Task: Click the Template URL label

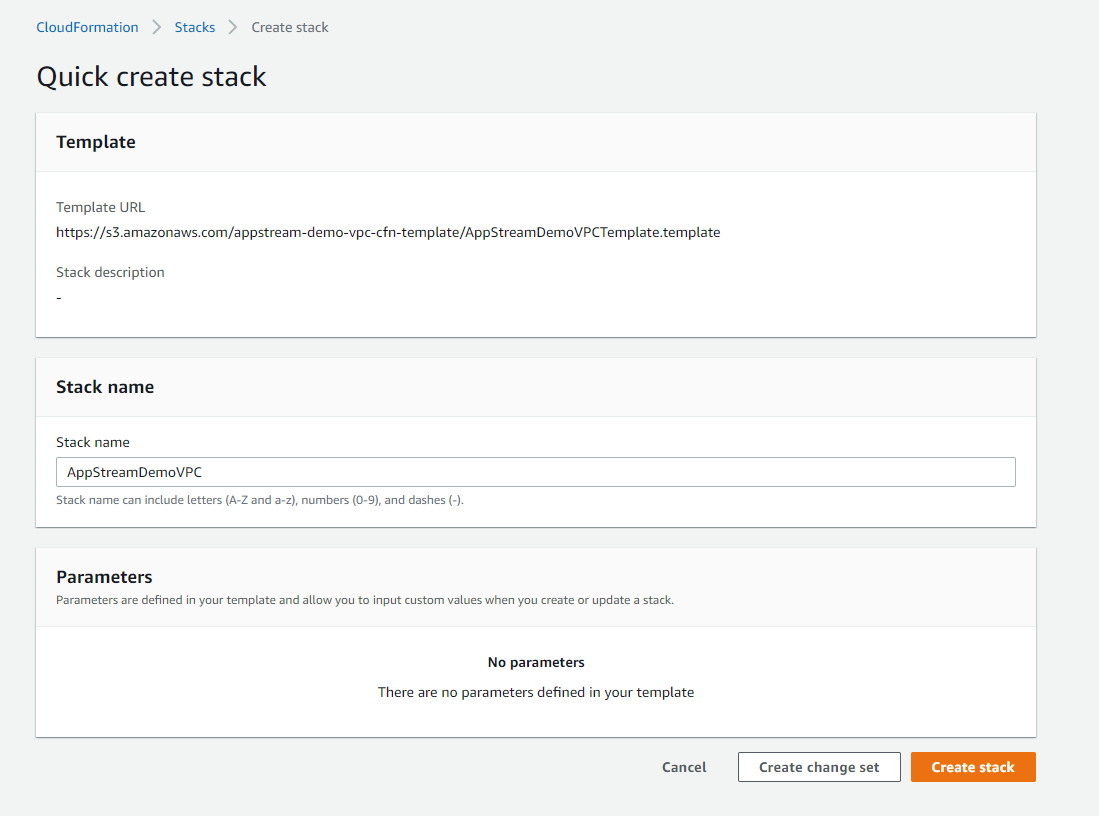Action: pos(100,207)
